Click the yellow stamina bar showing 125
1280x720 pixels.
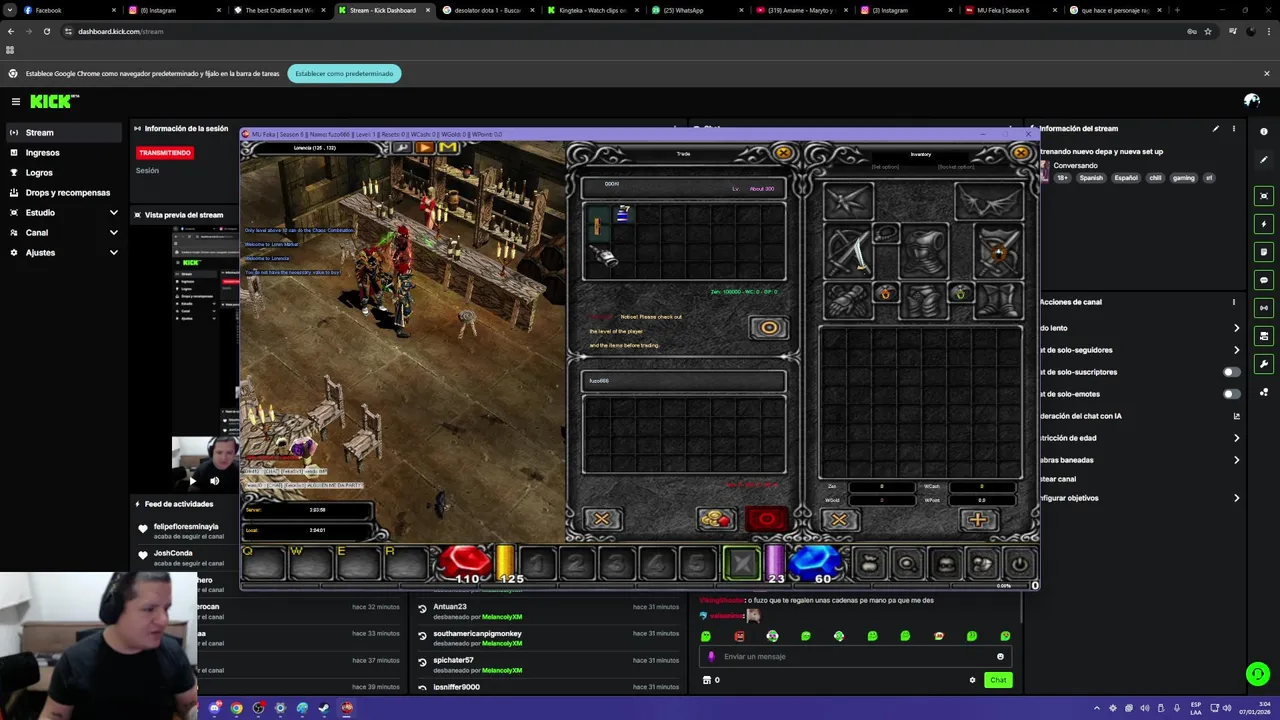505,564
